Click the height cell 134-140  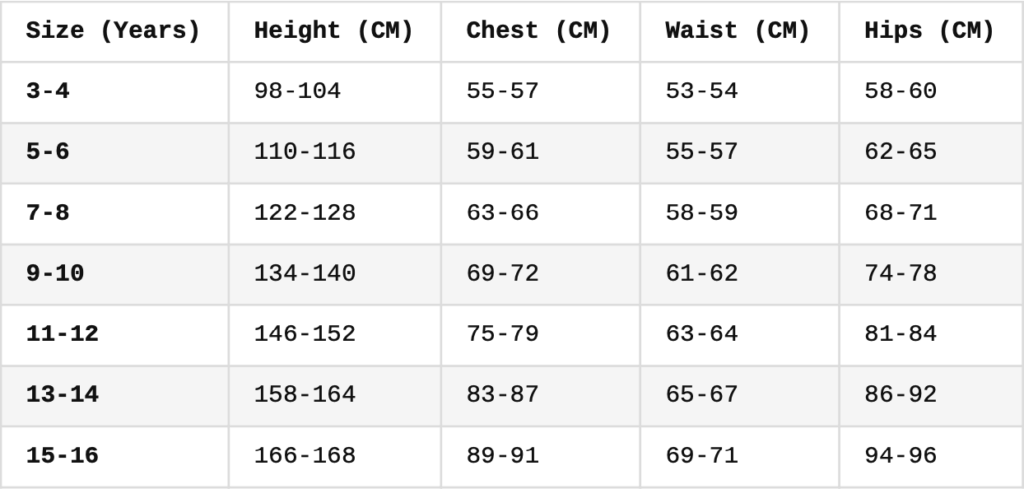coord(305,274)
